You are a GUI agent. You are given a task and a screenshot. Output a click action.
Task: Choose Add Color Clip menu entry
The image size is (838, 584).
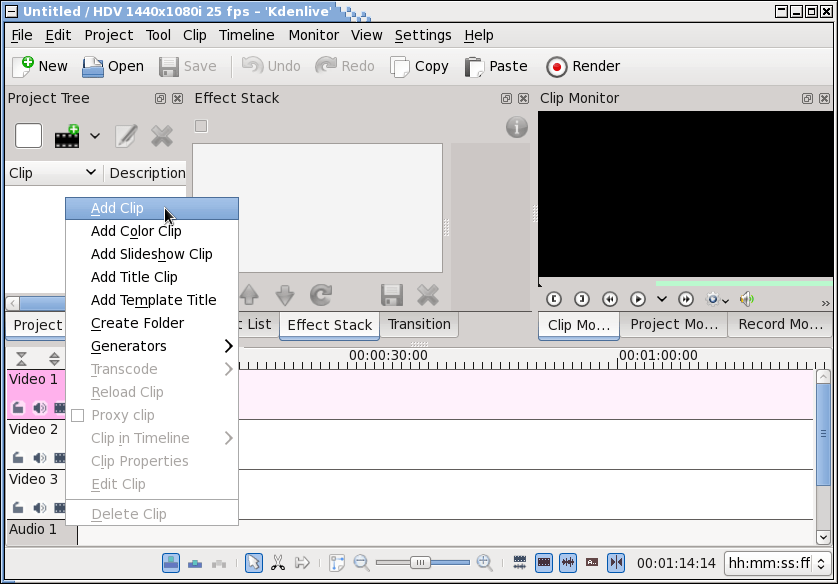[152, 231]
